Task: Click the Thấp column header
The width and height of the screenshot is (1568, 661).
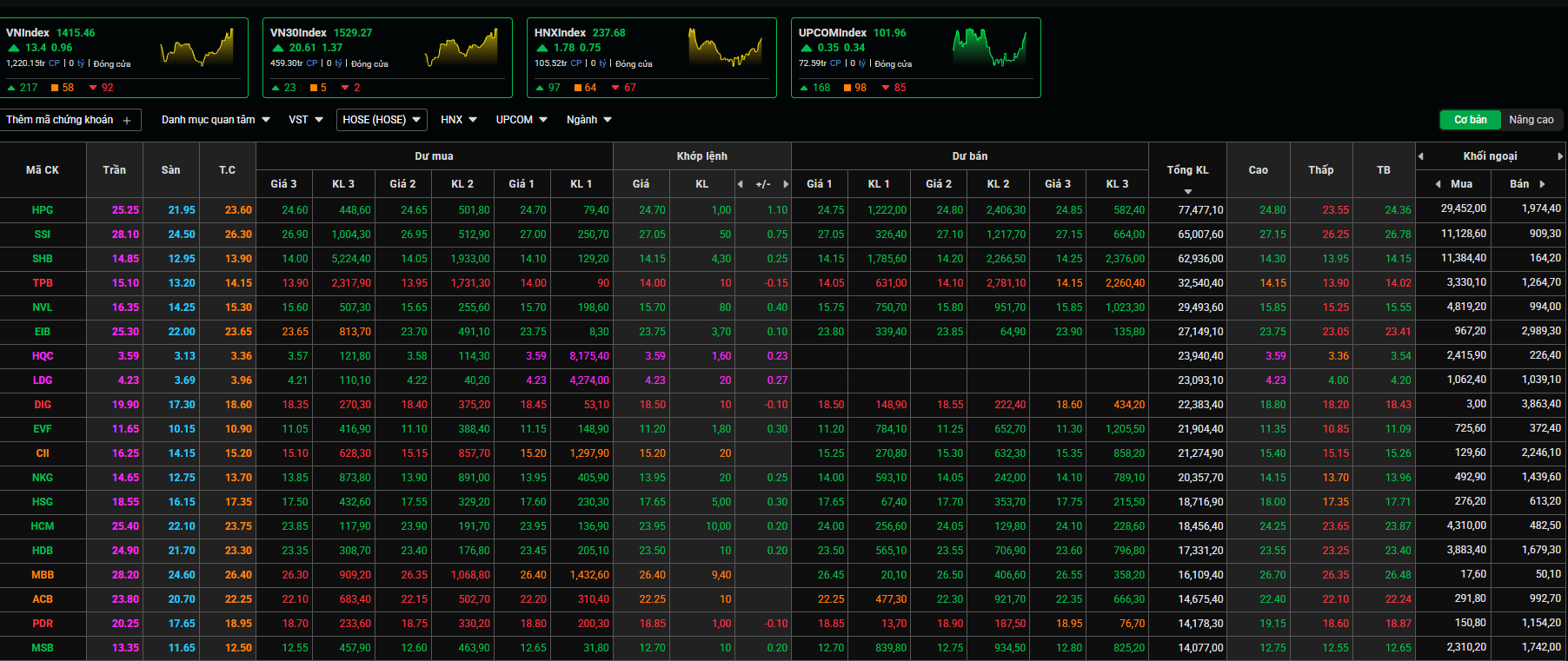Action: pyautogui.click(x=1321, y=170)
